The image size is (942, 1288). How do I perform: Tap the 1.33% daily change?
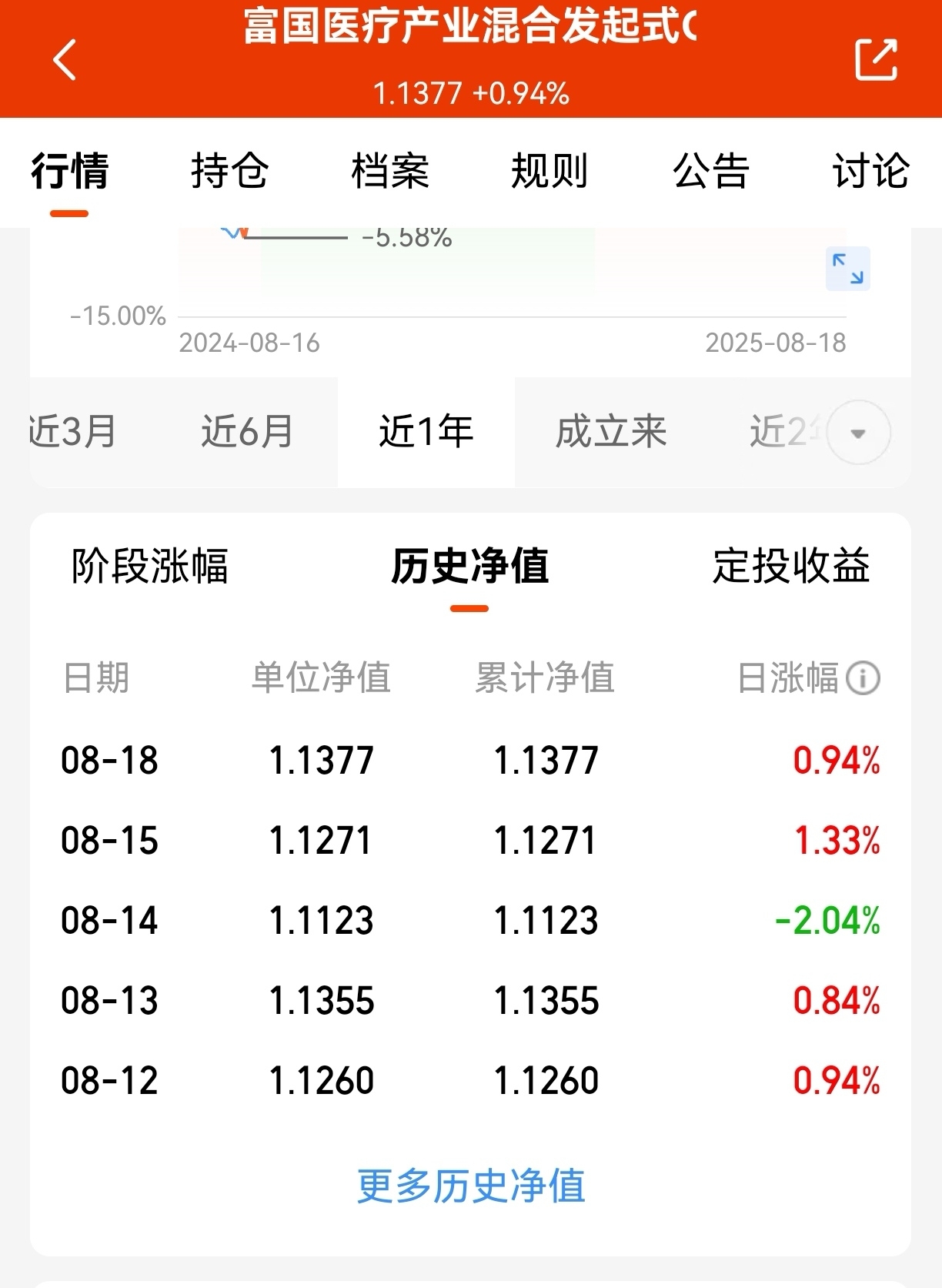(x=837, y=841)
